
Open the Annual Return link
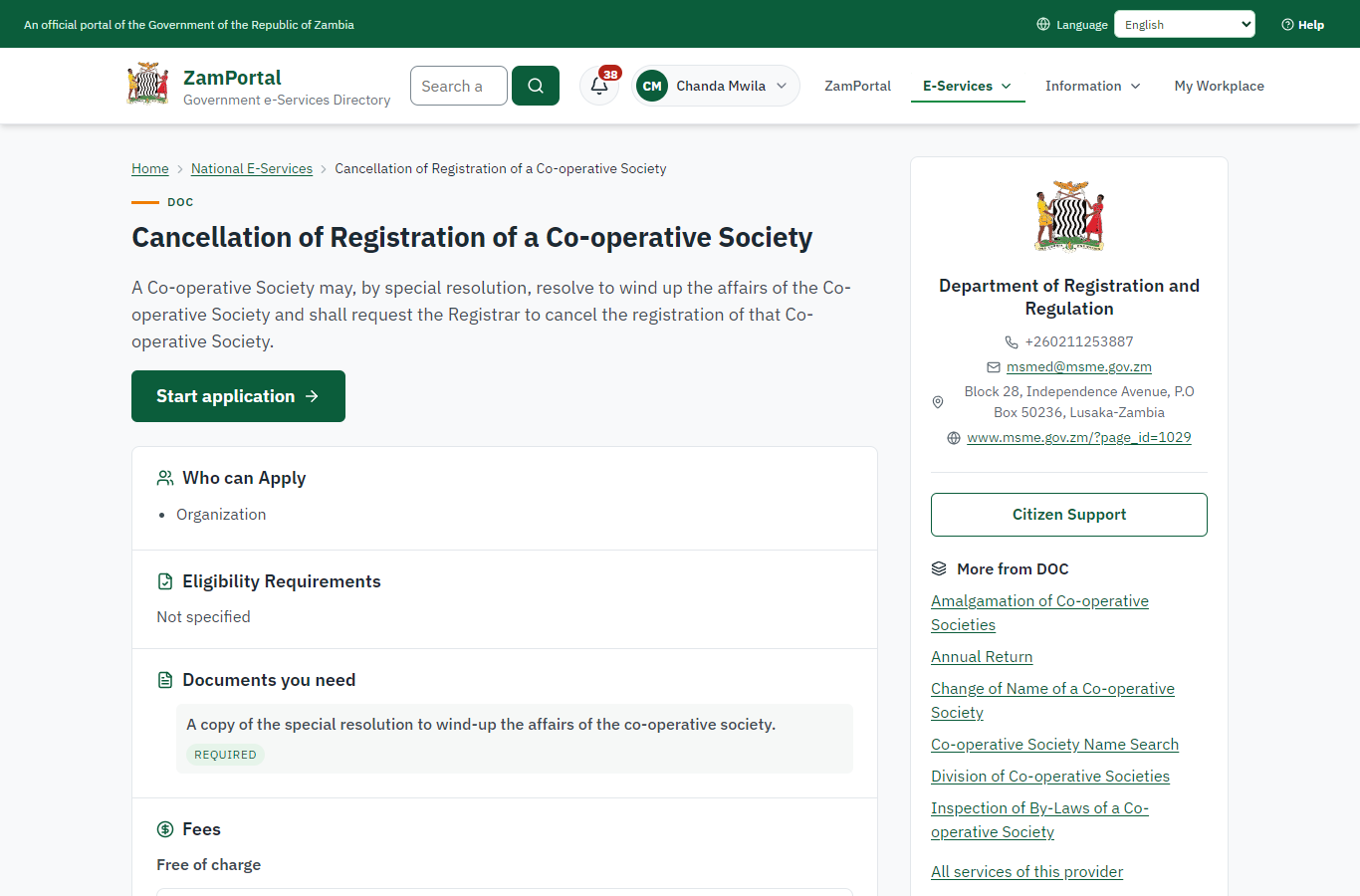coord(982,657)
